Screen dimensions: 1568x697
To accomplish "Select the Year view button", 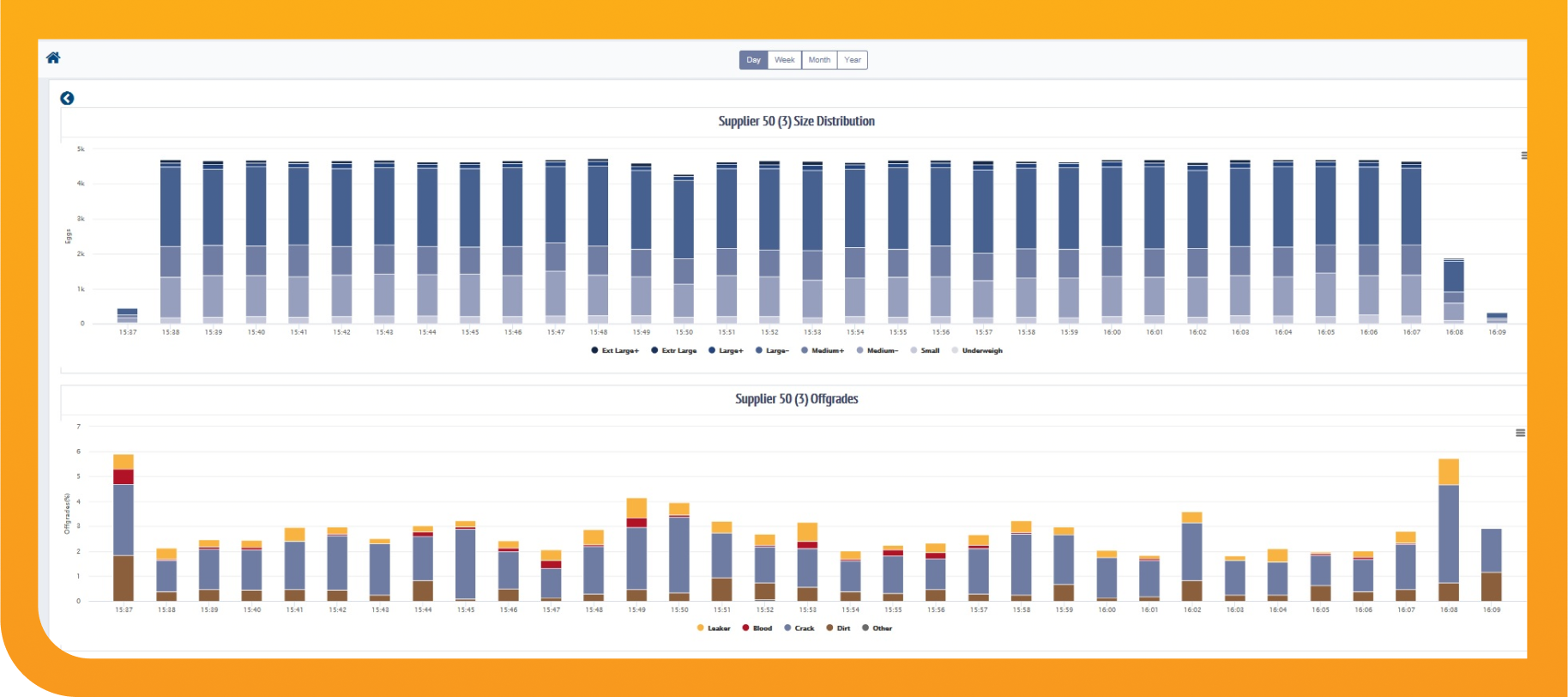I will [x=852, y=60].
